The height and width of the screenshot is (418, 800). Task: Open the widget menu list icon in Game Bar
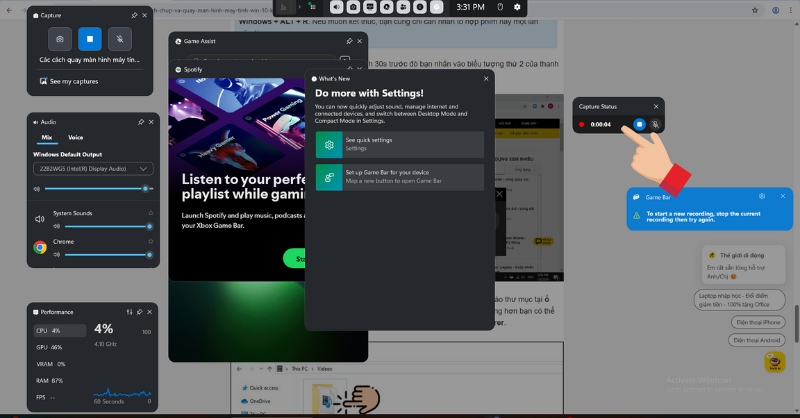pyautogui.click(x=313, y=7)
